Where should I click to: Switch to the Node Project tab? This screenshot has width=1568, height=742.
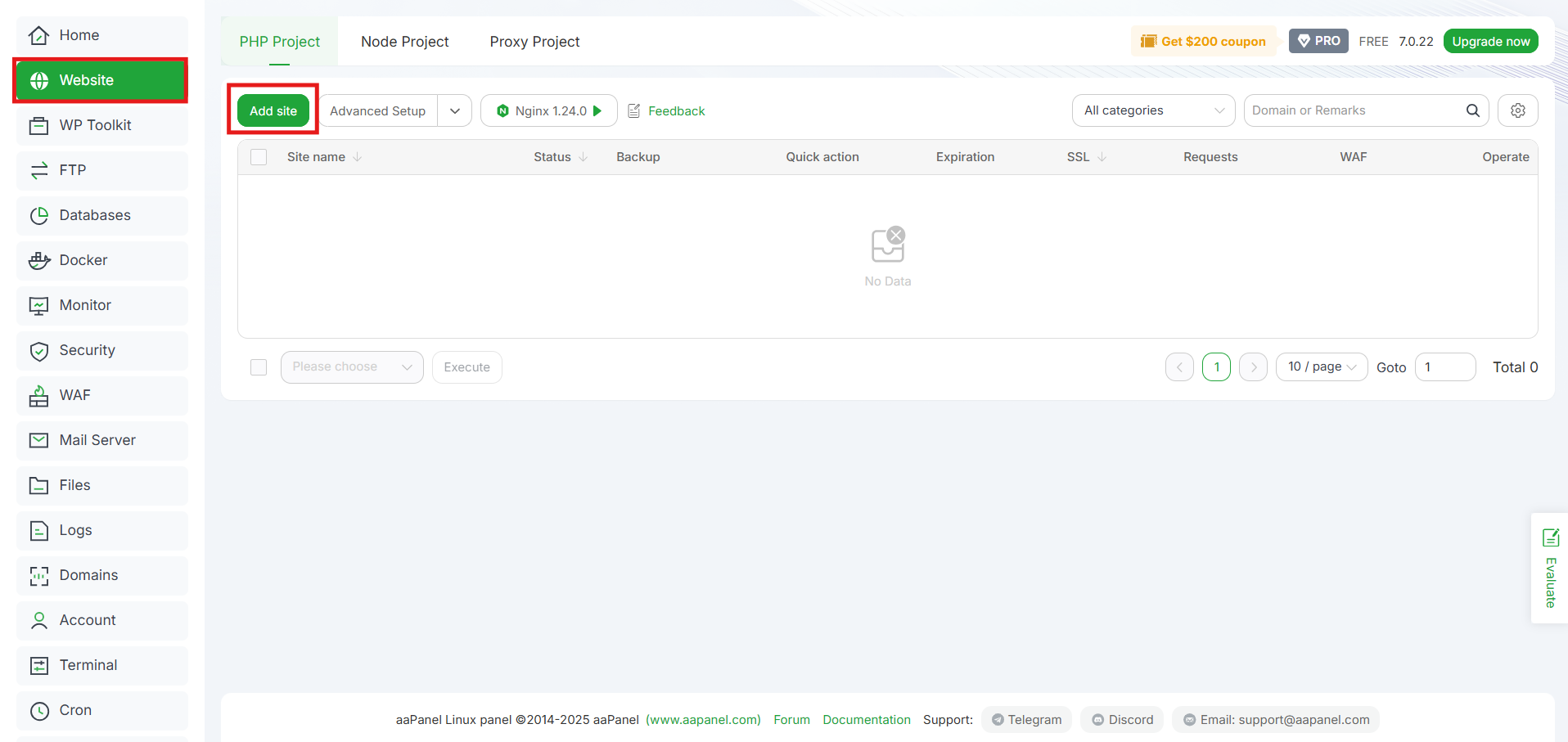(404, 42)
